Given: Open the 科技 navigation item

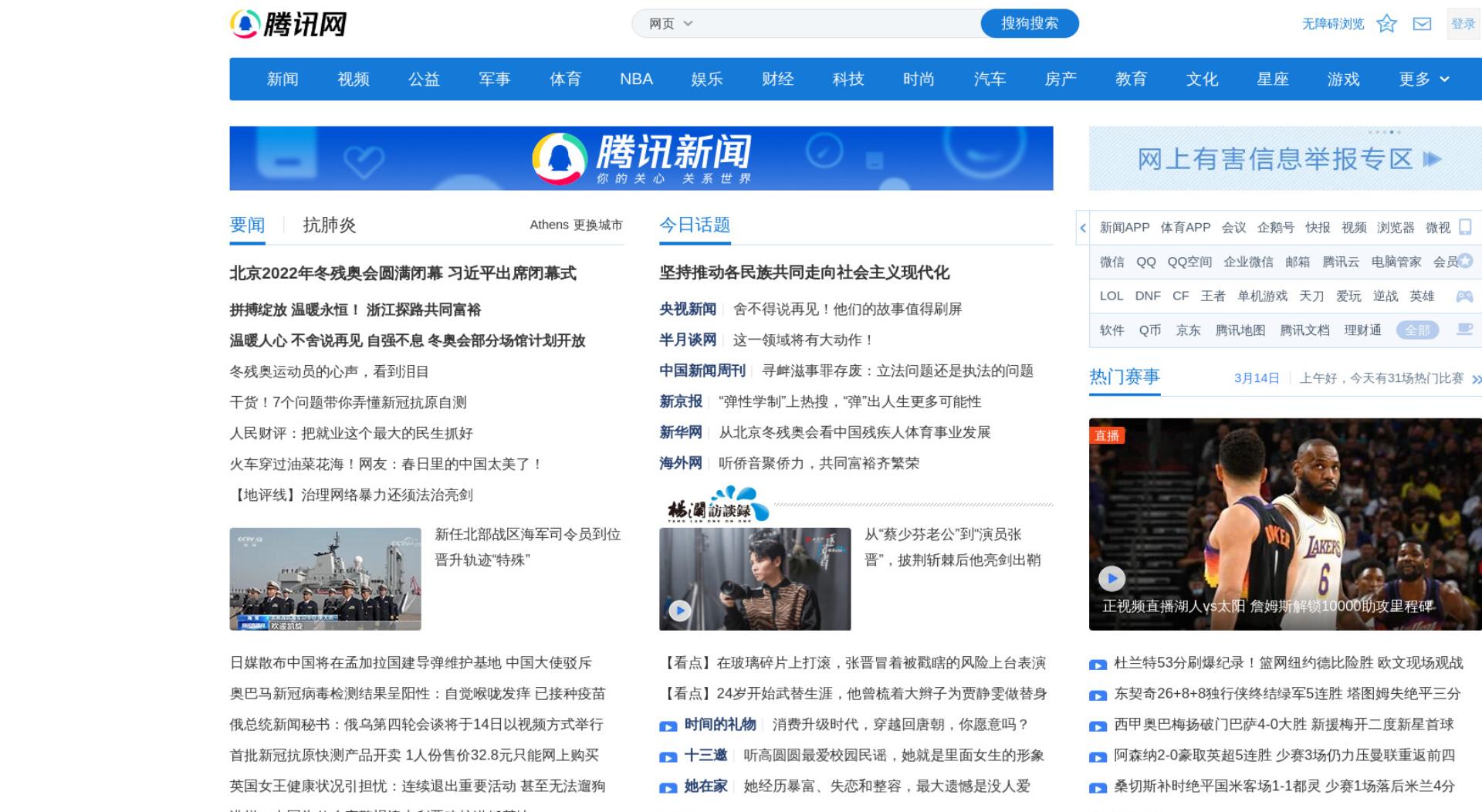Looking at the screenshot, I should pos(848,79).
